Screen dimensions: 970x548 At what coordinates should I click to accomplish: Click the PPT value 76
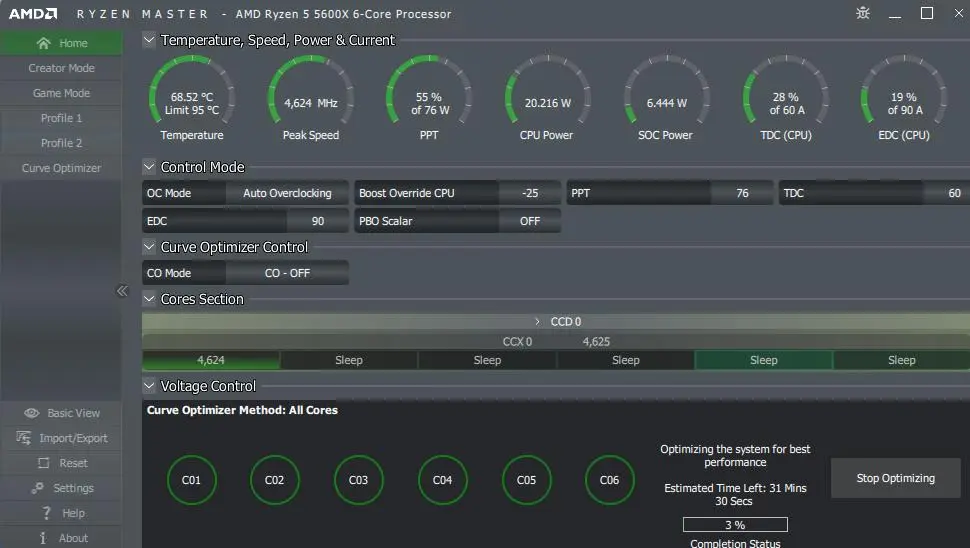(742, 193)
